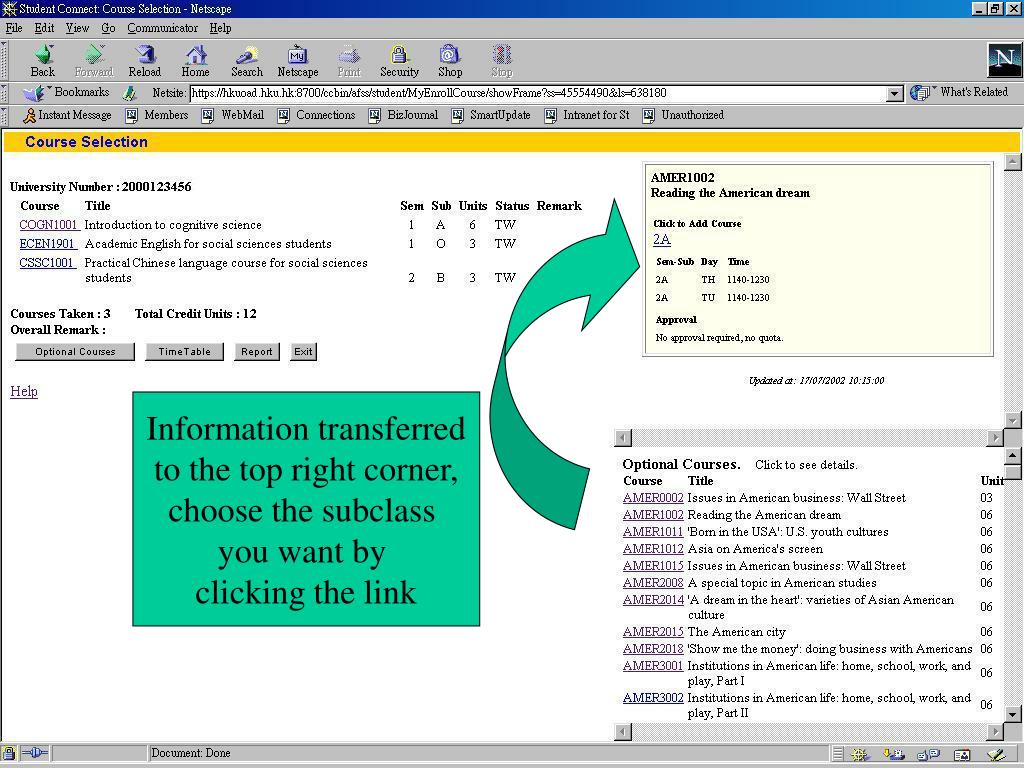Click the 2A link to add course

[x=662, y=240]
